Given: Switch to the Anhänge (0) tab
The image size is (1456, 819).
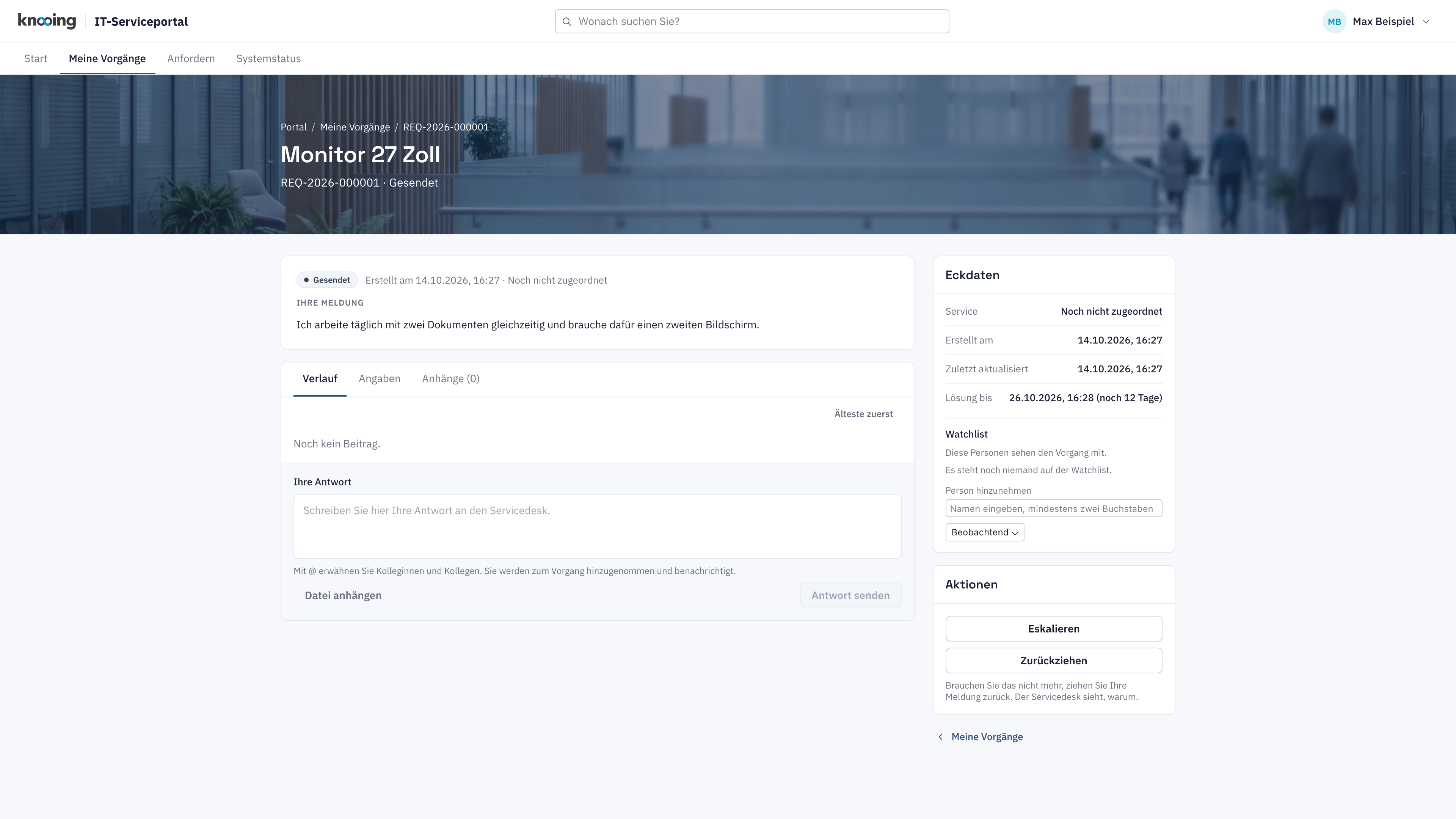Looking at the screenshot, I should click(x=450, y=379).
